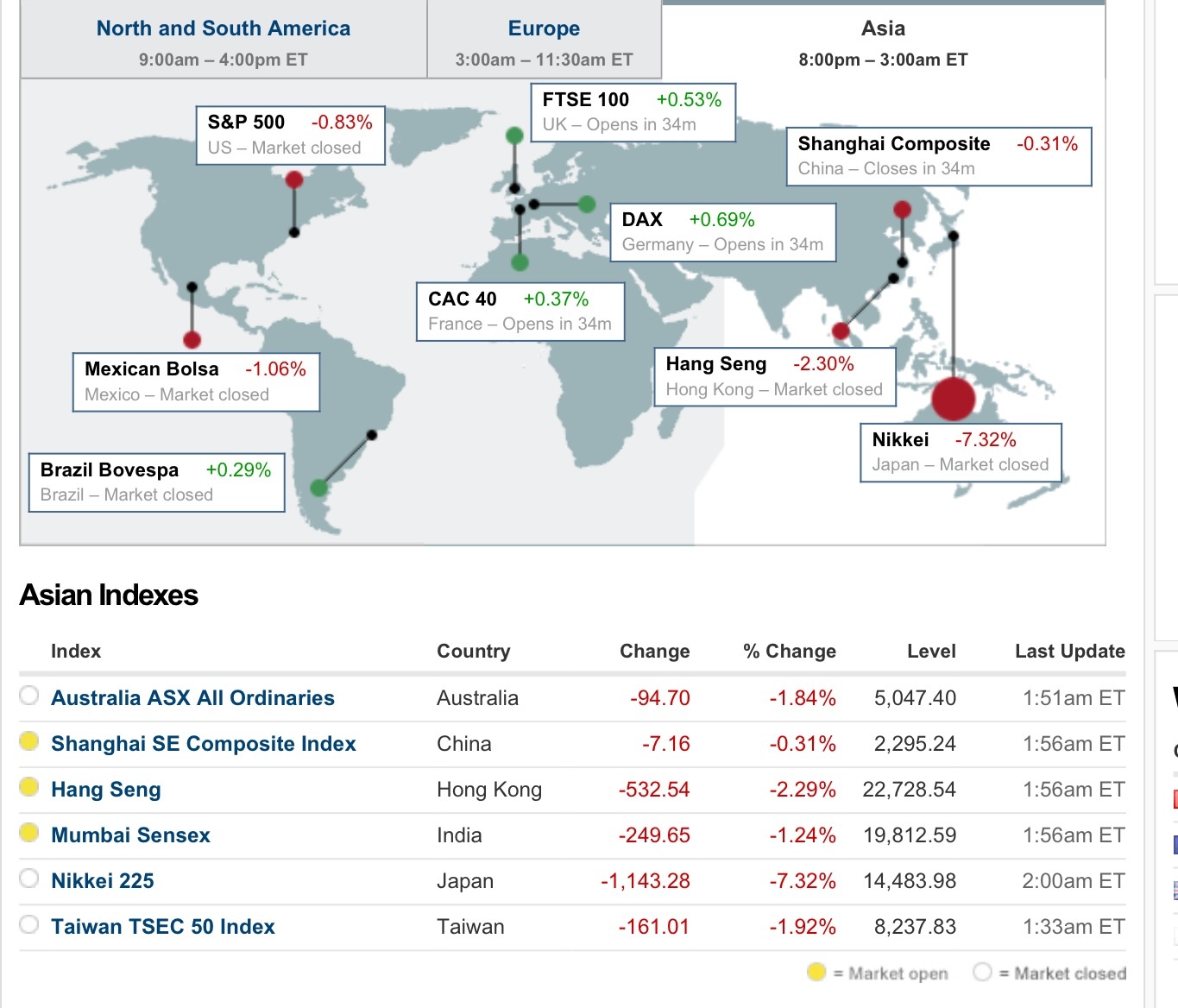Viewport: 1178px width, 1008px height.
Task: Click the Level column header
Action: [x=931, y=652]
